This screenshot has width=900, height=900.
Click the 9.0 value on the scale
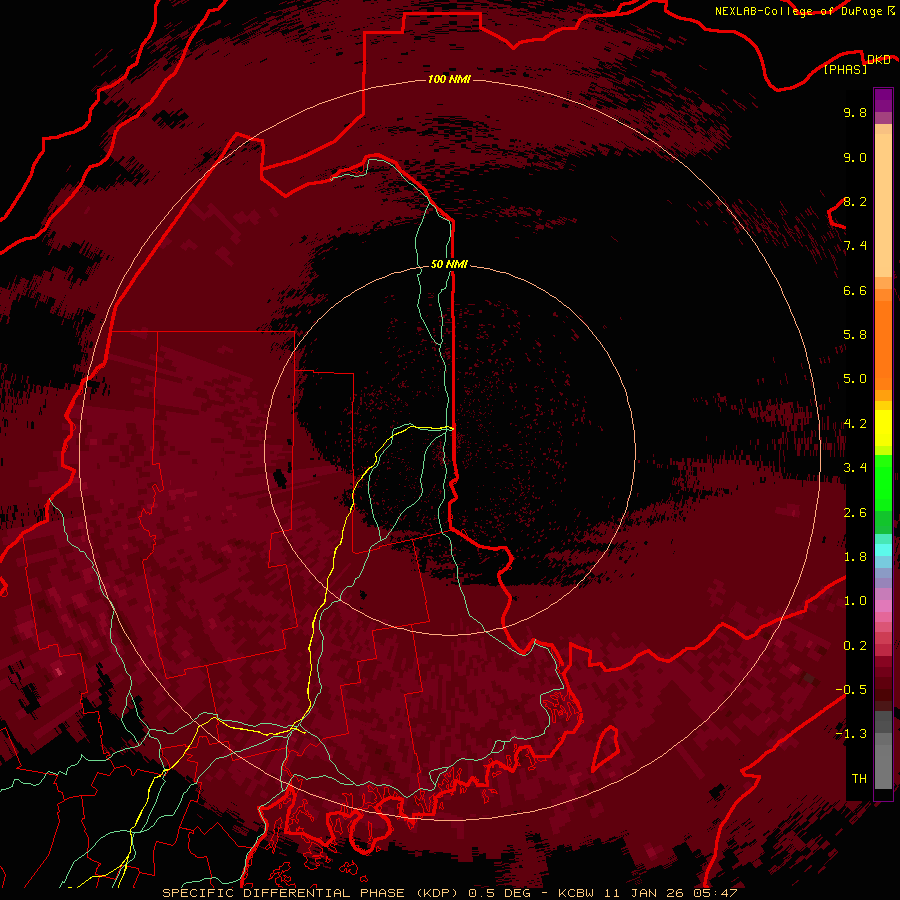(855, 157)
